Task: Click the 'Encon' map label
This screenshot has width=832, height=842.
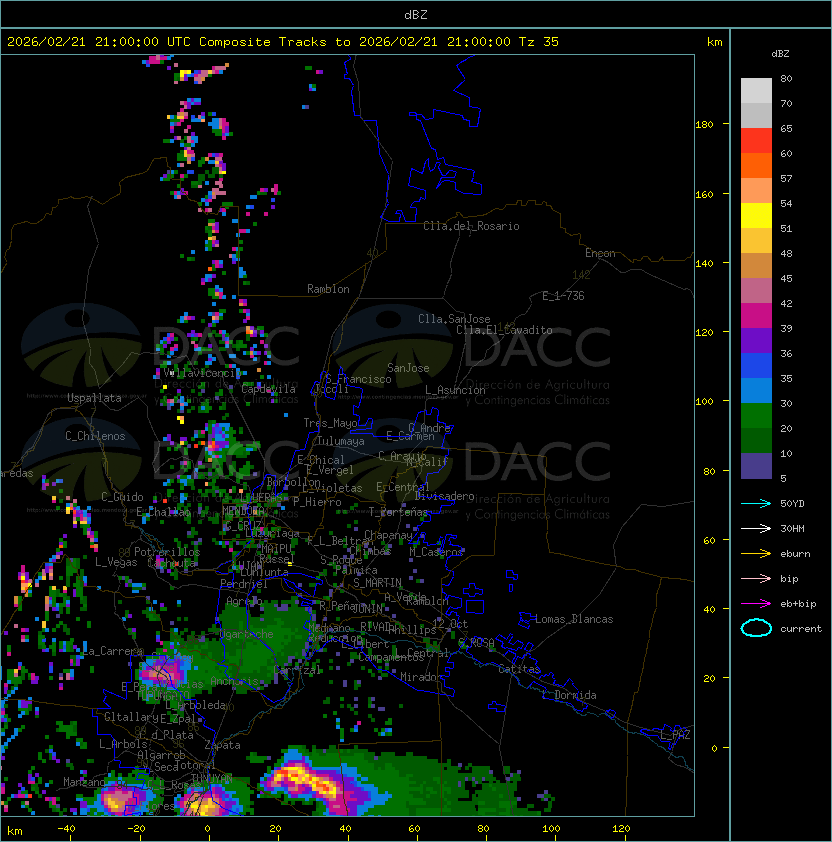Action: click(x=600, y=253)
